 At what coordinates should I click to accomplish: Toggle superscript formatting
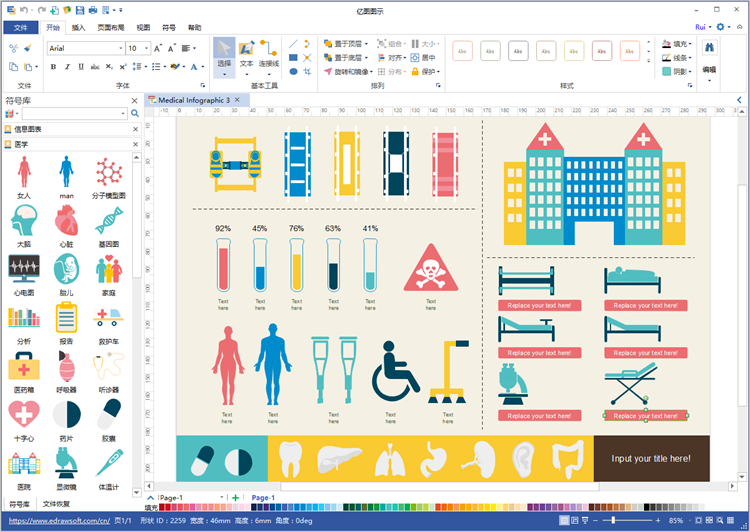[x=123, y=67]
